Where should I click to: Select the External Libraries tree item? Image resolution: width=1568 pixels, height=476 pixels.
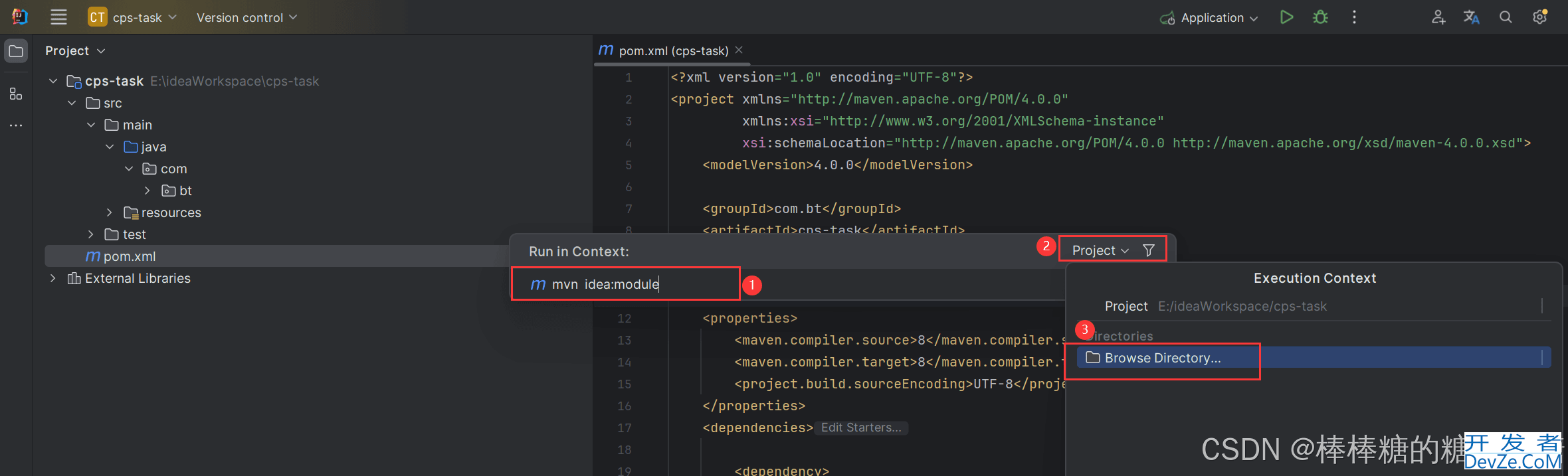(129, 278)
